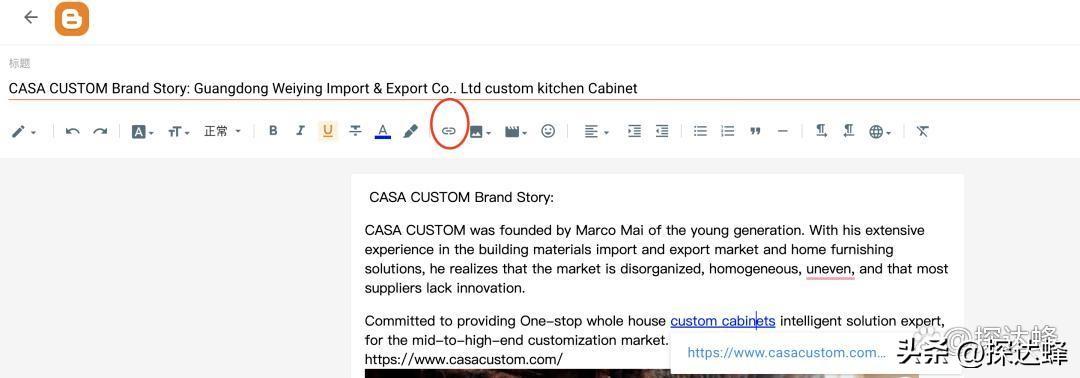Open the paragraph style dropdown 正常

[x=222, y=131]
